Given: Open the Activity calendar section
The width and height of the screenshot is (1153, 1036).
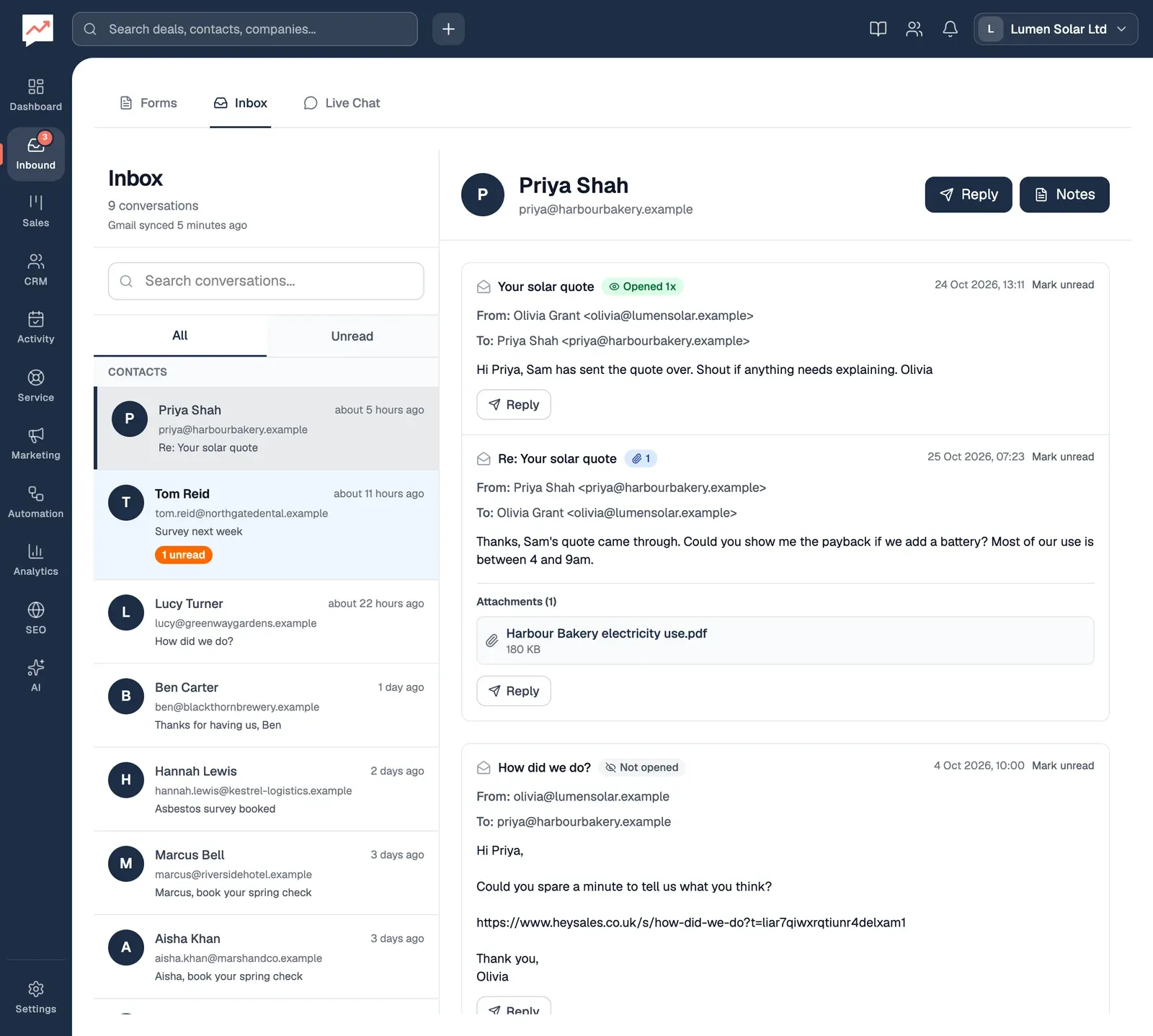Looking at the screenshot, I should click(36, 327).
